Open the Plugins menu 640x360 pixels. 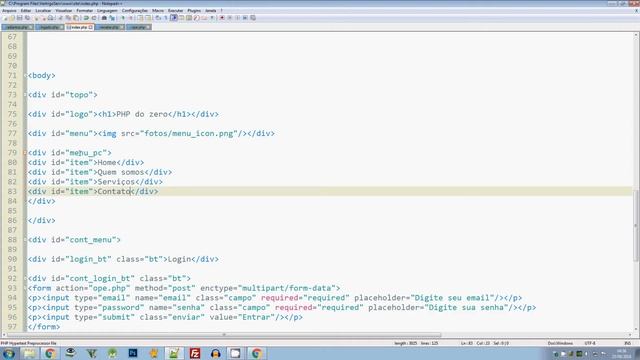point(194,11)
